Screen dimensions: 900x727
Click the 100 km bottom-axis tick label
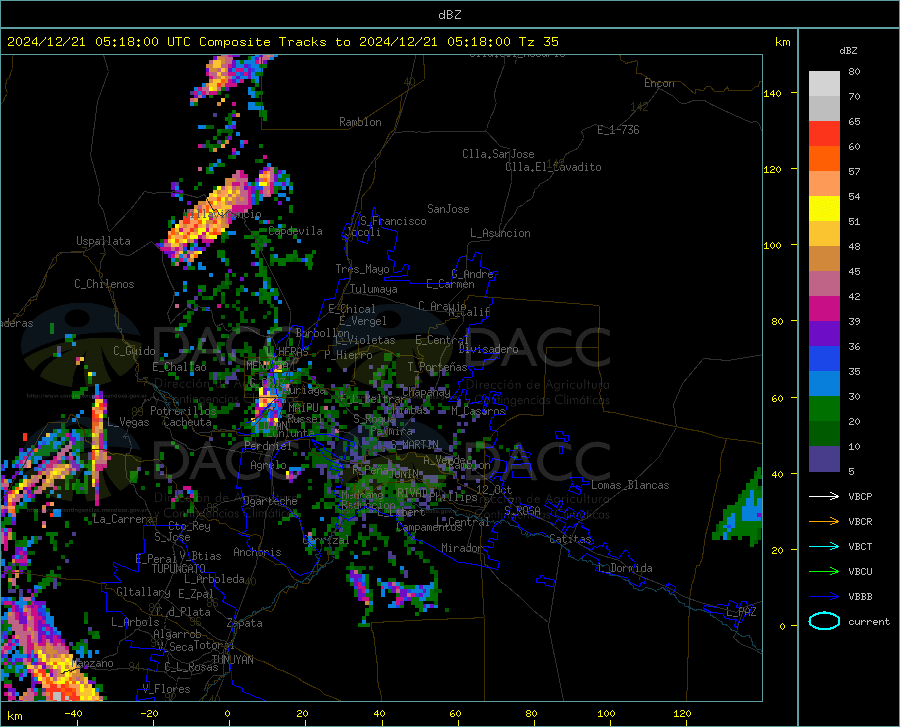[606, 714]
